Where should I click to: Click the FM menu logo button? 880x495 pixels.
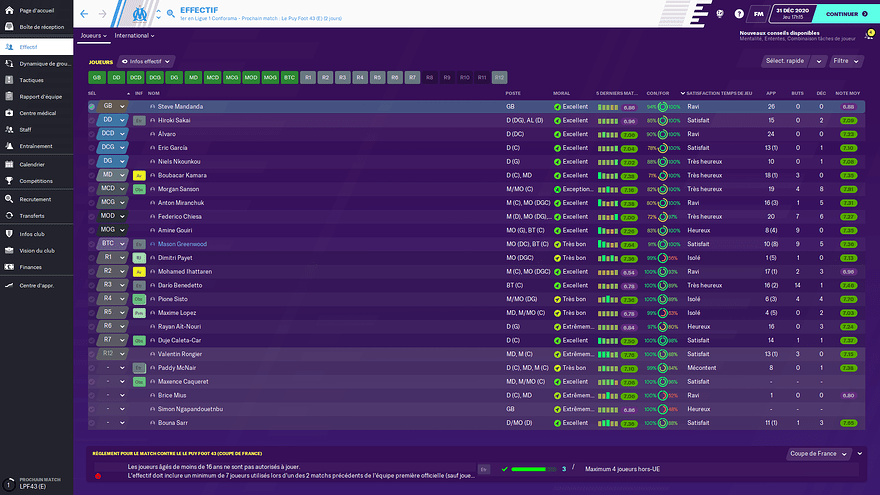(760, 15)
